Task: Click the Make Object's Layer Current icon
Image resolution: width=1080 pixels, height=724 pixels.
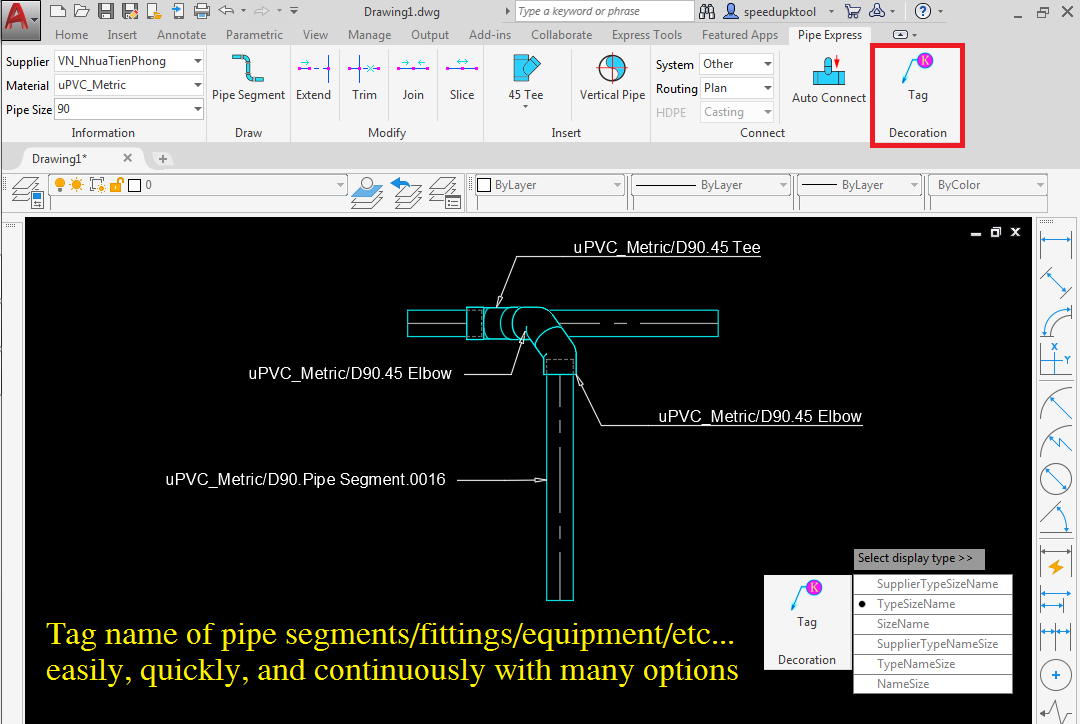Action: pos(367,193)
